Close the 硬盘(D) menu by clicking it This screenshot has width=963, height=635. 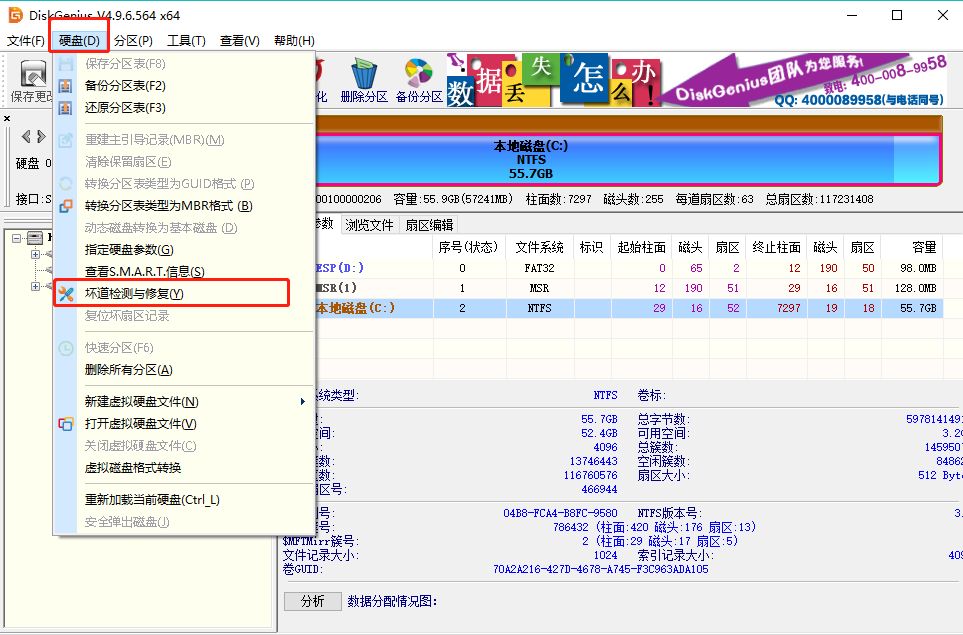[79, 41]
